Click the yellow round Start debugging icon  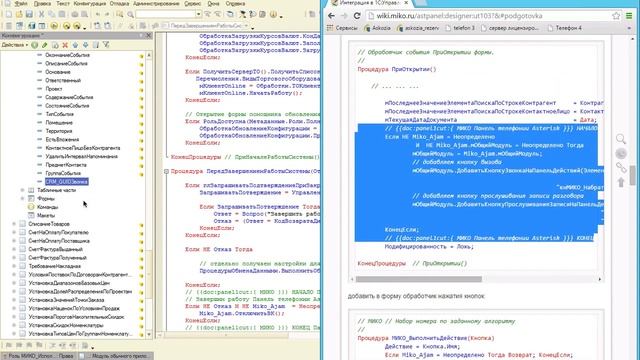point(54,26)
